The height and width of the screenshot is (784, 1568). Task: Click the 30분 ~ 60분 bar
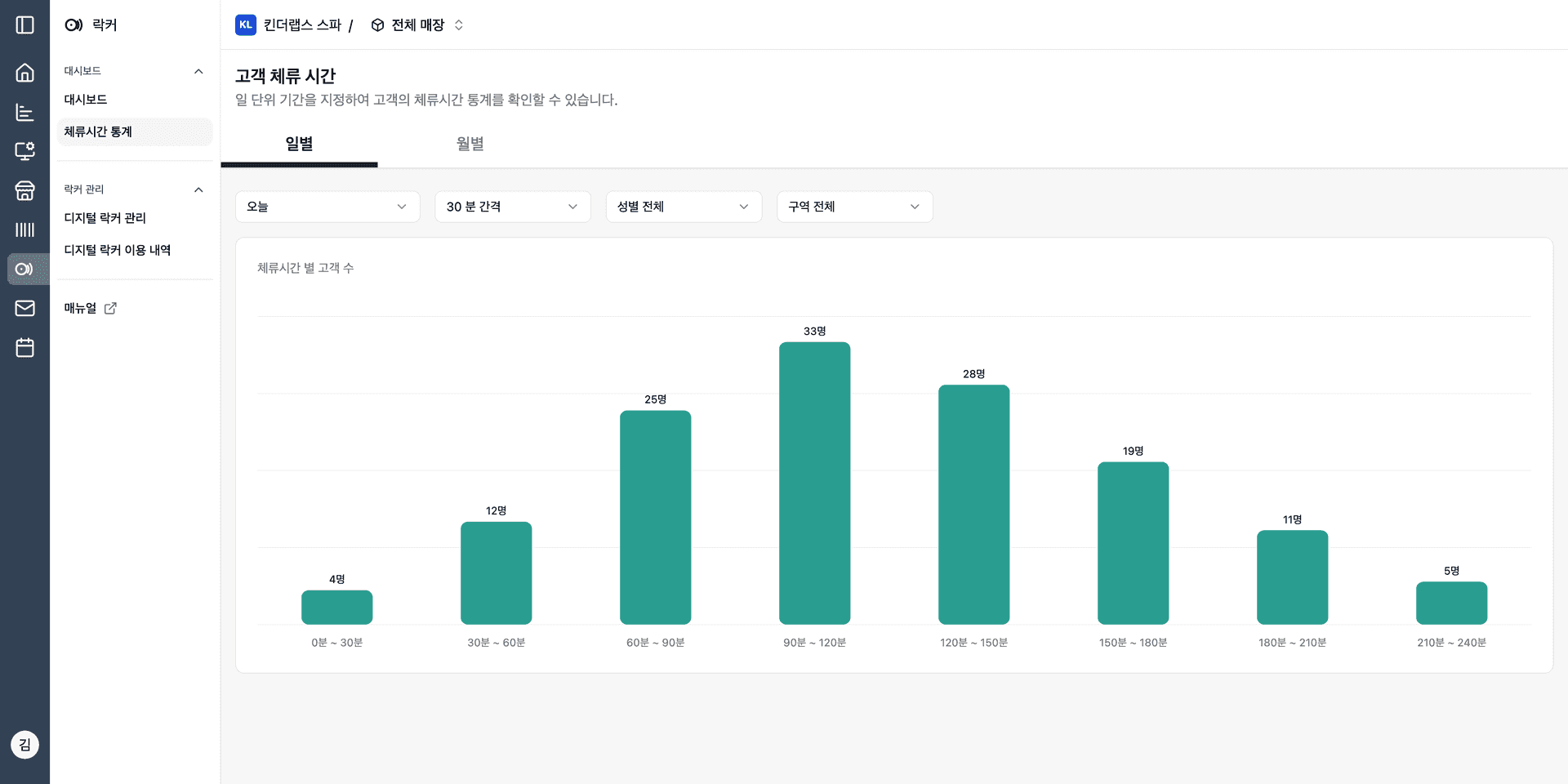click(x=496, y=572)
